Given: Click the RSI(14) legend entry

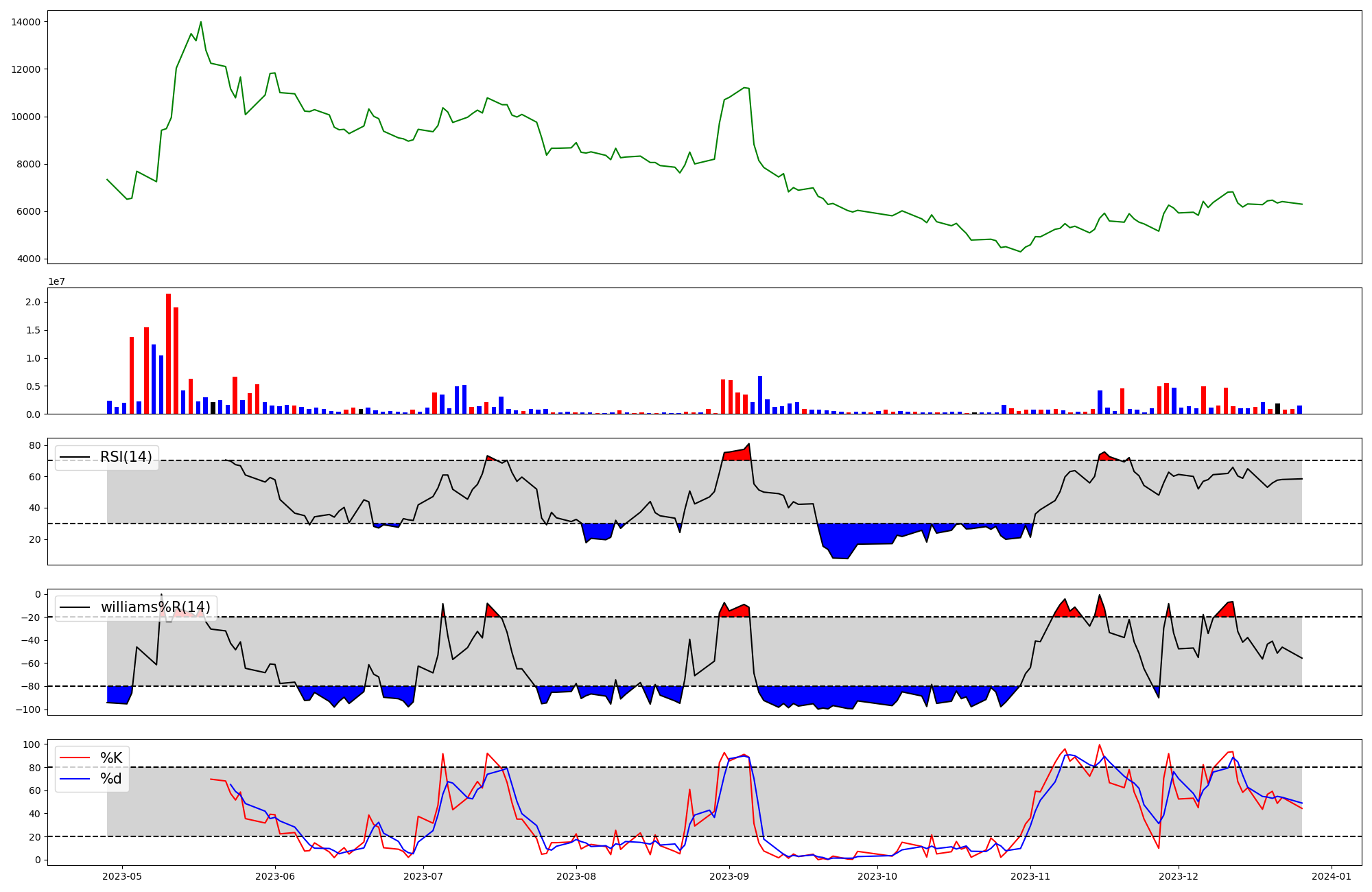Looking at the screenshot, I should coord(126,458).
